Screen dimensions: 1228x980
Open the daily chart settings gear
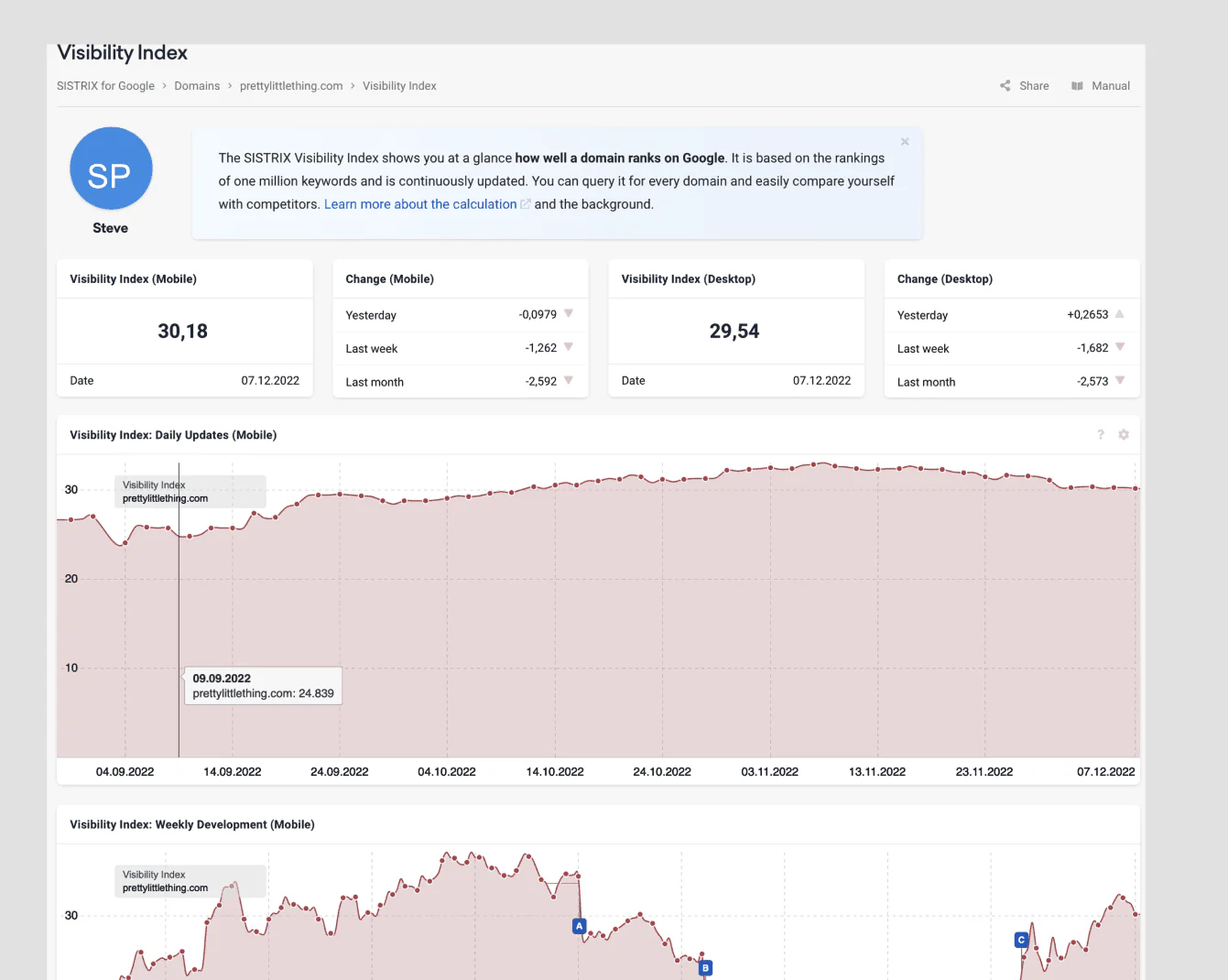[x=1124, y=435]
